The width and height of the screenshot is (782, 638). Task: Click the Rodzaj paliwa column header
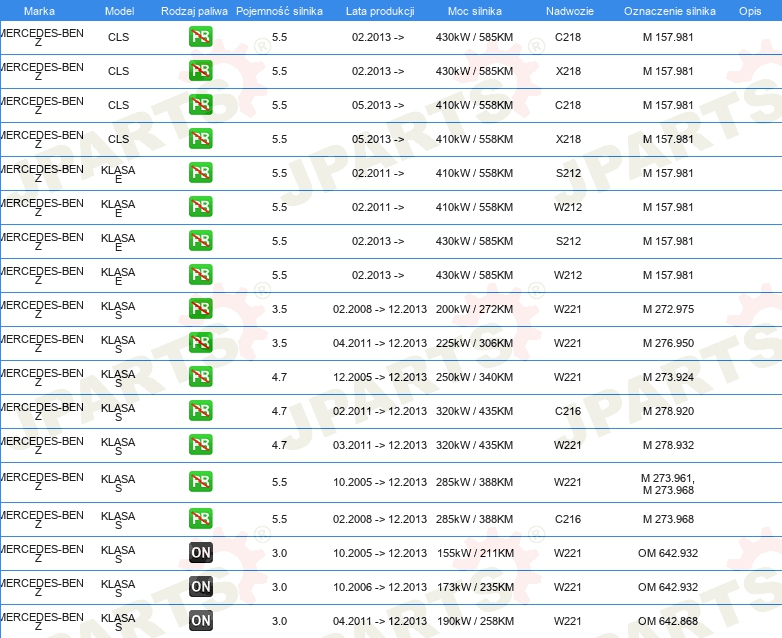(x=194, y=11)
